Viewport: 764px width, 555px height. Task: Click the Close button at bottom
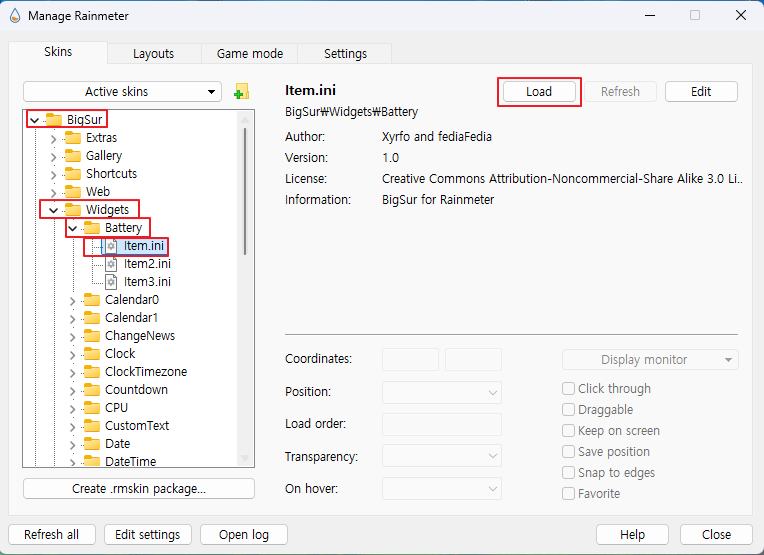(x=716, y=535)
